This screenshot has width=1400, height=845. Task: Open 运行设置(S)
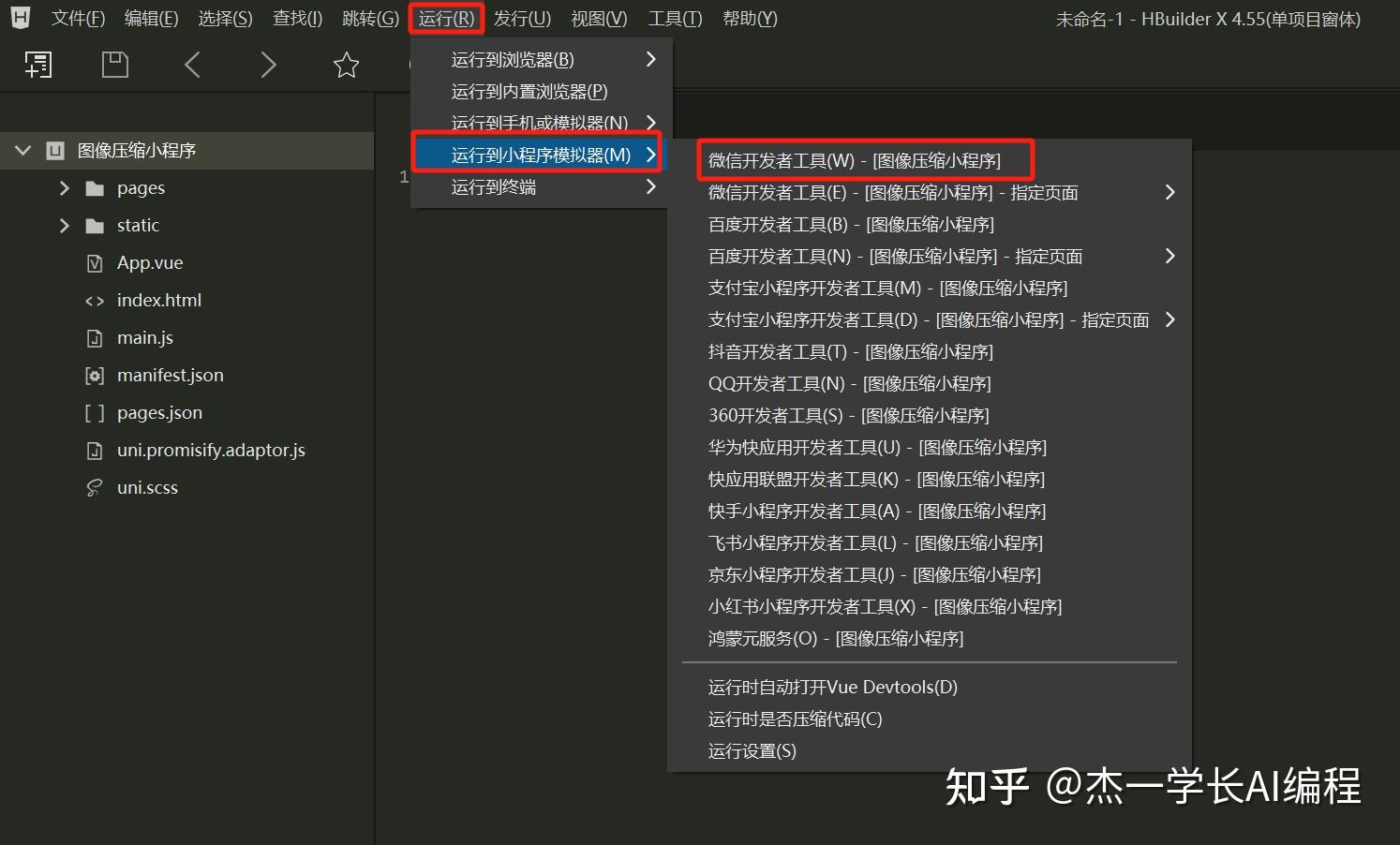click(930, 750)
